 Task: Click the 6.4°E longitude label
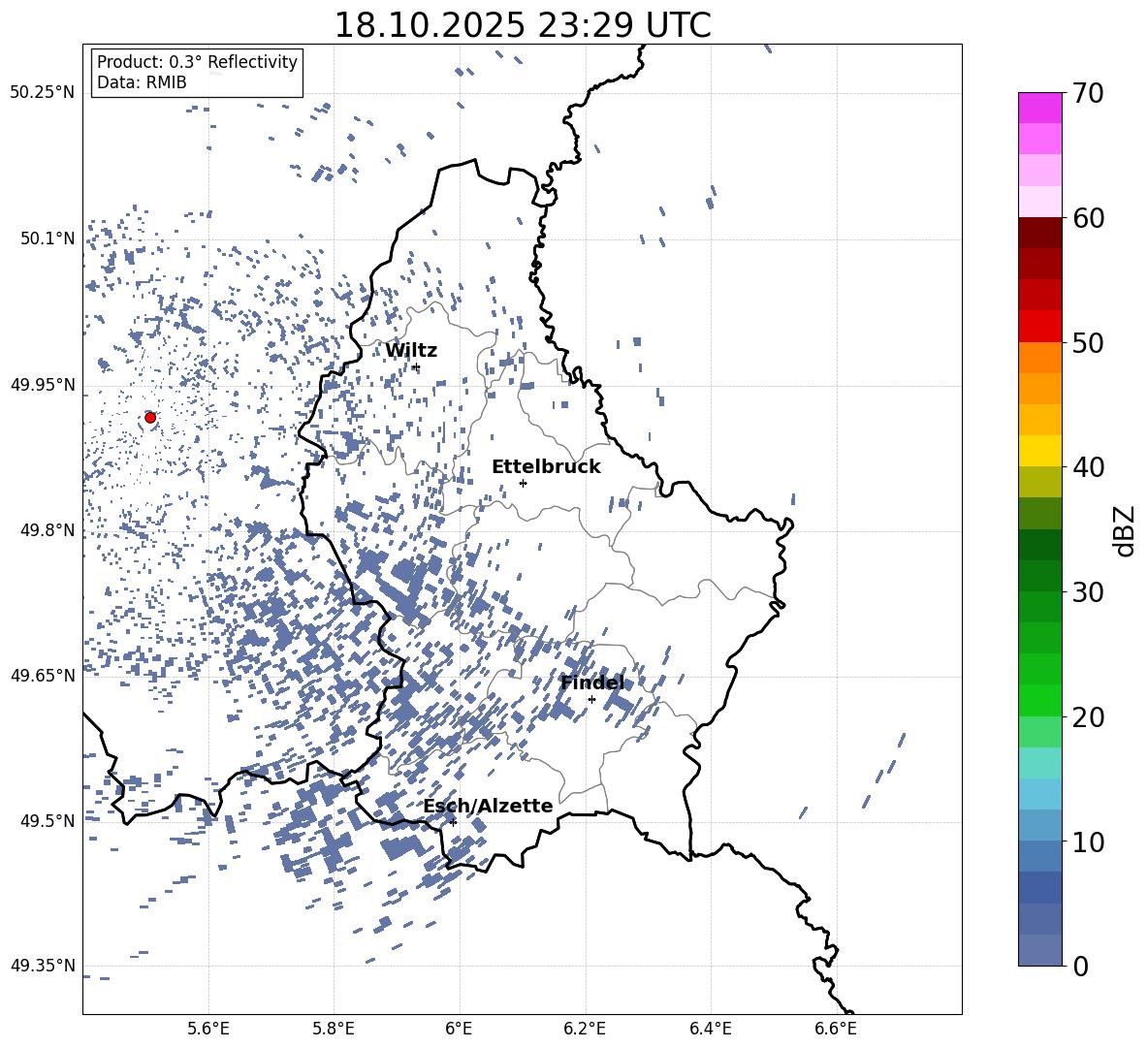click(x=710, y=1029)
